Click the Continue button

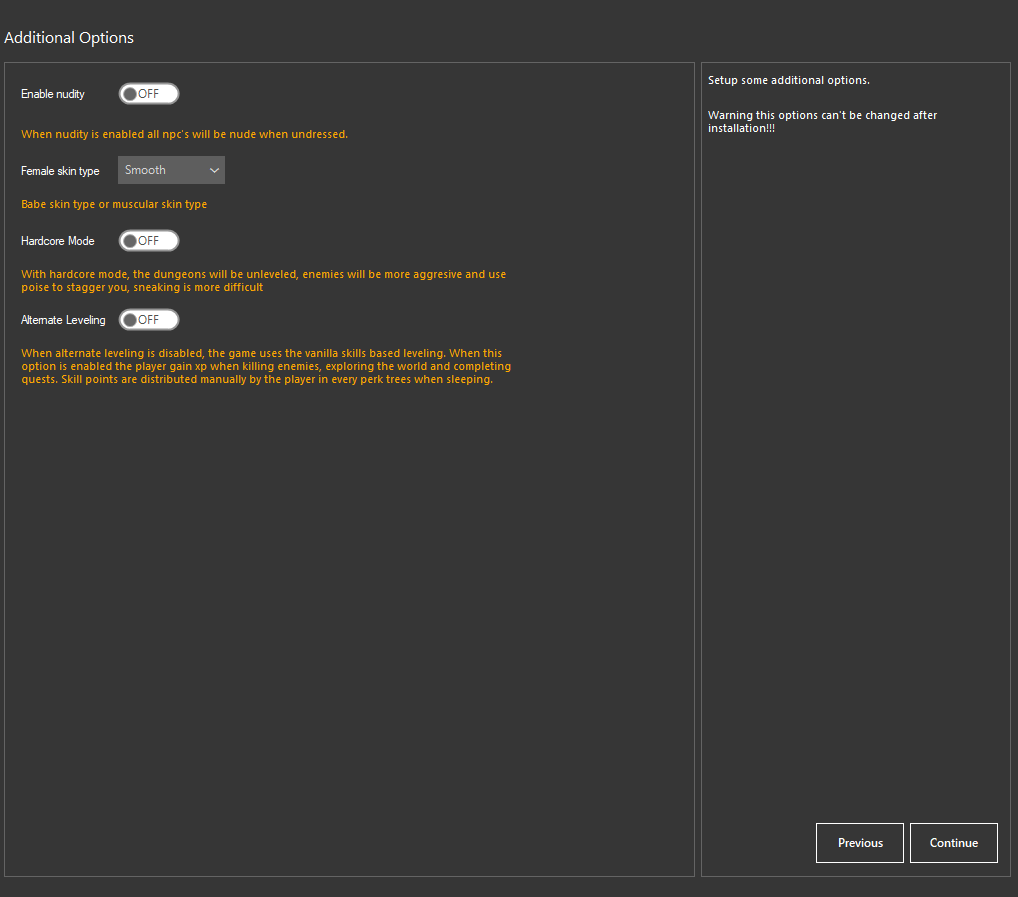point(954,843)
